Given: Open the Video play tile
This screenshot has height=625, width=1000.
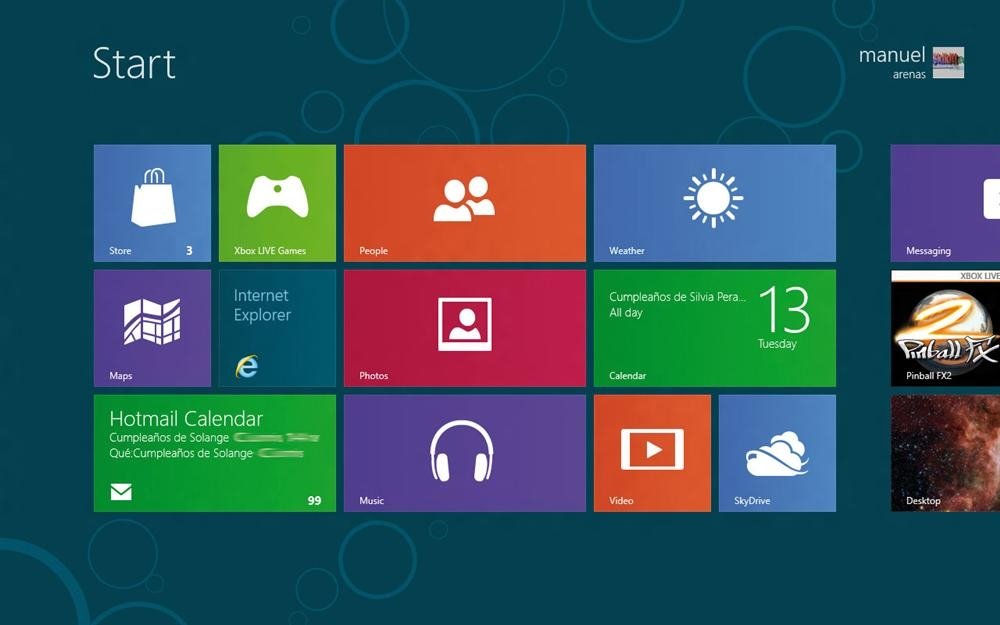Looking at the screenshot, I should point(652,453).
